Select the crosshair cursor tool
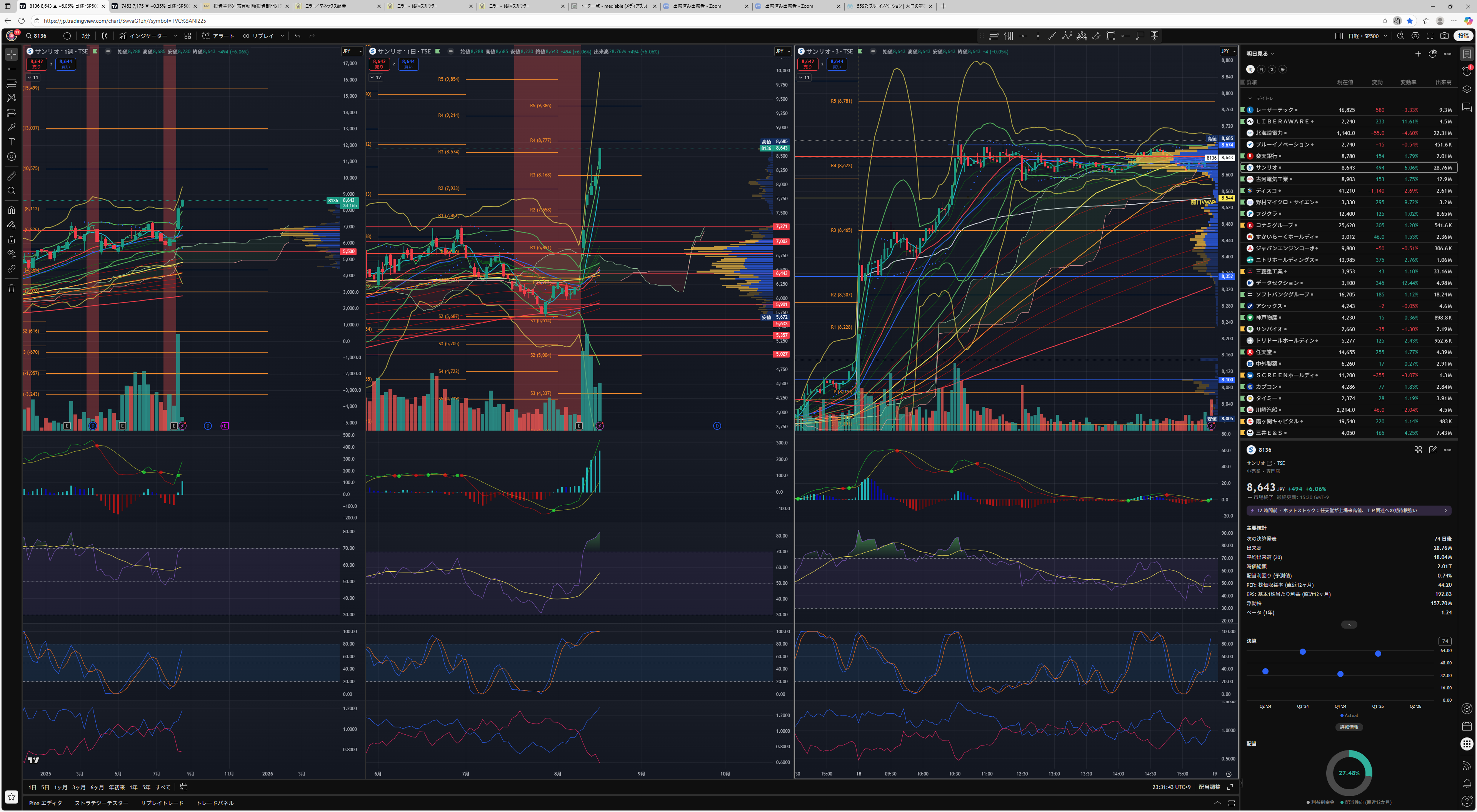Screen dimensions: 1477x812 coord(12,55)
